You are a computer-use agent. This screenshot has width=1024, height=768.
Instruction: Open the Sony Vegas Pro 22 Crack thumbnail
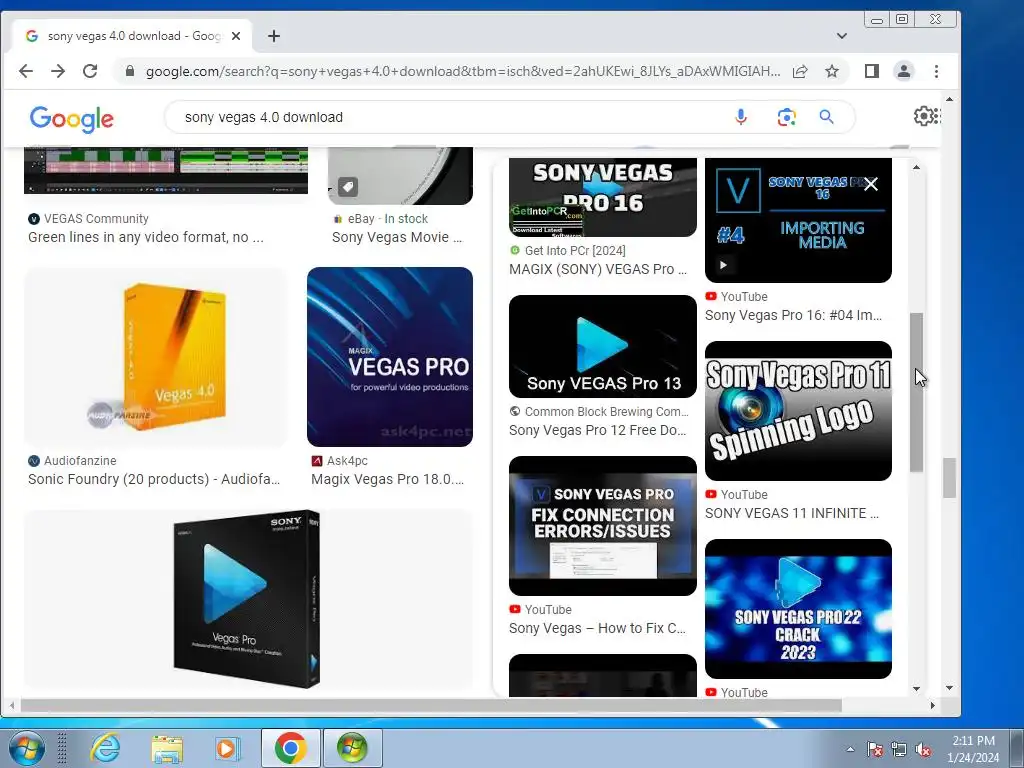[x=798, y=609]
